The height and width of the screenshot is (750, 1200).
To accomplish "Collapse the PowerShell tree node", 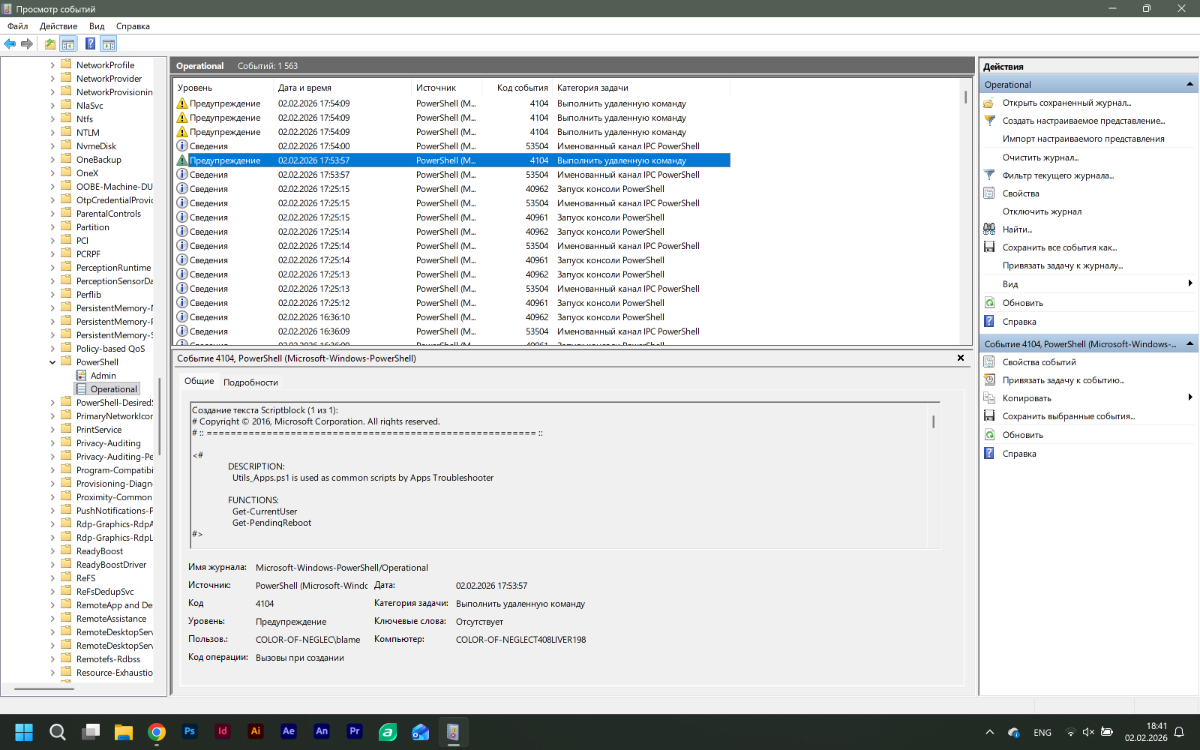I will point(53,362).
